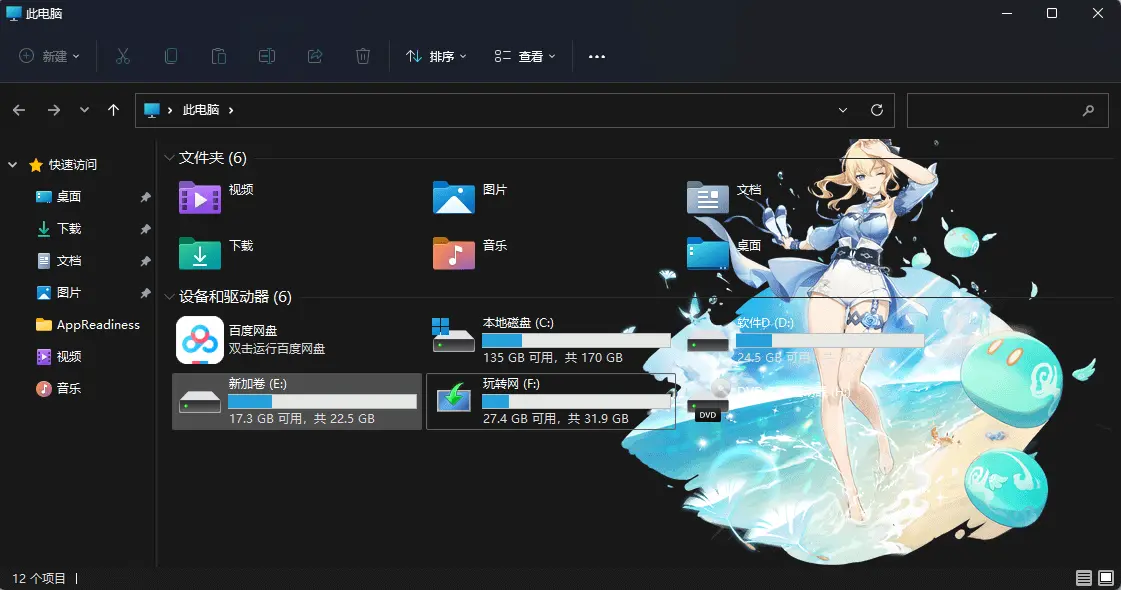Click the Refresh icon next to the address bar

coord(877,110)
